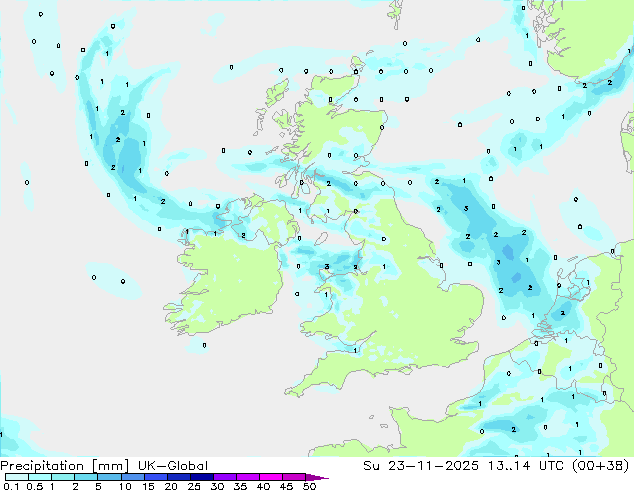Select the 2–5 mm legend color
Viewport: 634px width, 490px height.
[86, 477]
